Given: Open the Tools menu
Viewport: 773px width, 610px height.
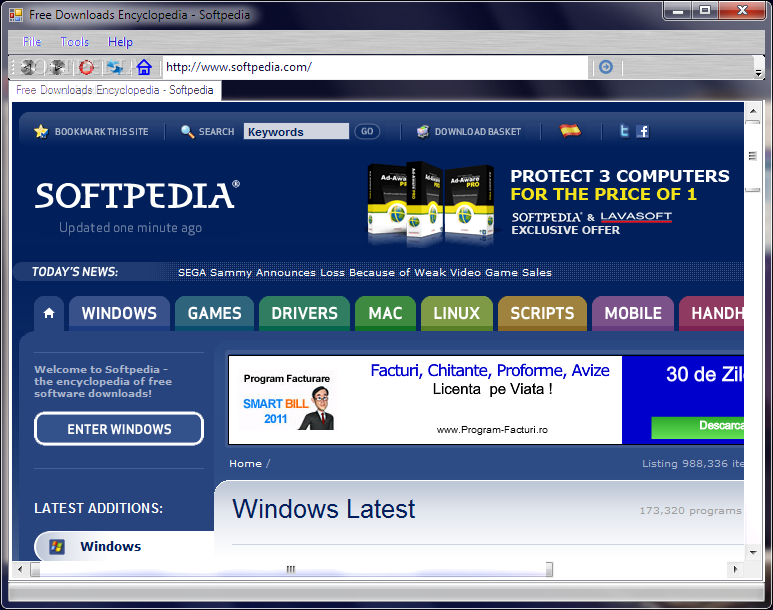Looking at the screenshot, I should [74, 42].
